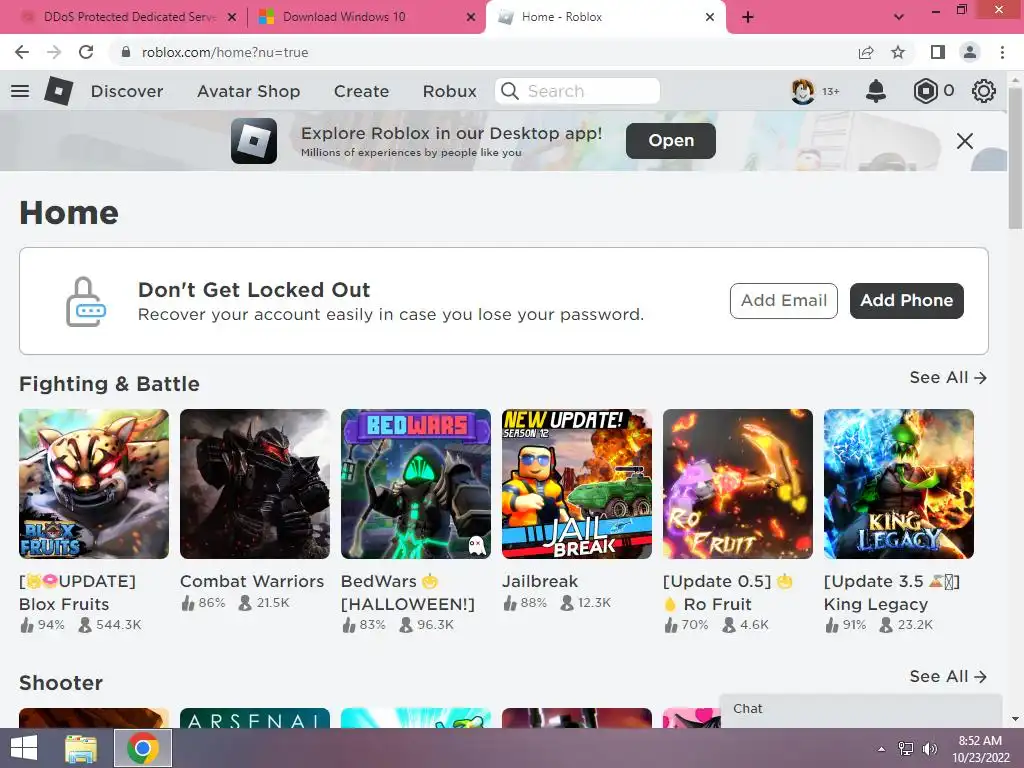The width and height of the screenshot is (1024, 768).
Task: See All Shooter games
Action: 948,677
